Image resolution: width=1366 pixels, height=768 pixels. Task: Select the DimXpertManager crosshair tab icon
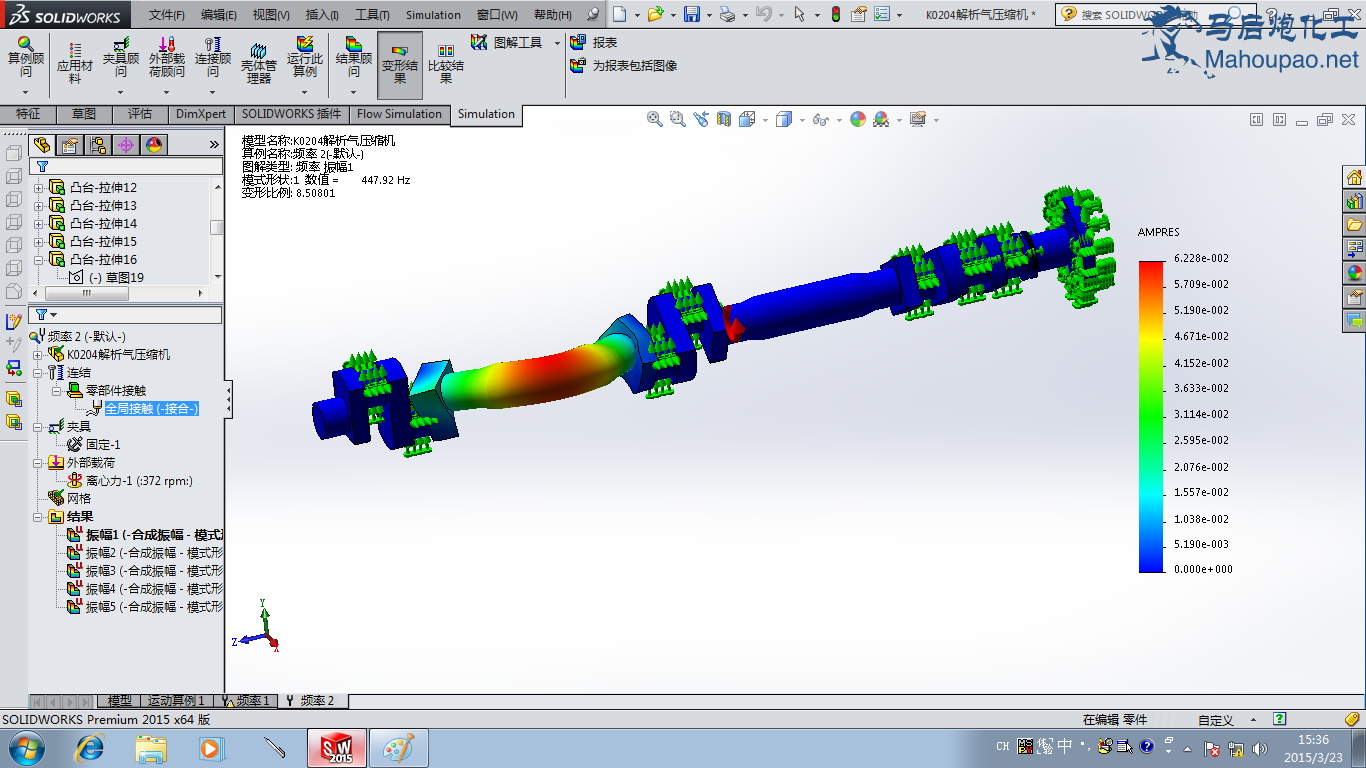point(125,145)
